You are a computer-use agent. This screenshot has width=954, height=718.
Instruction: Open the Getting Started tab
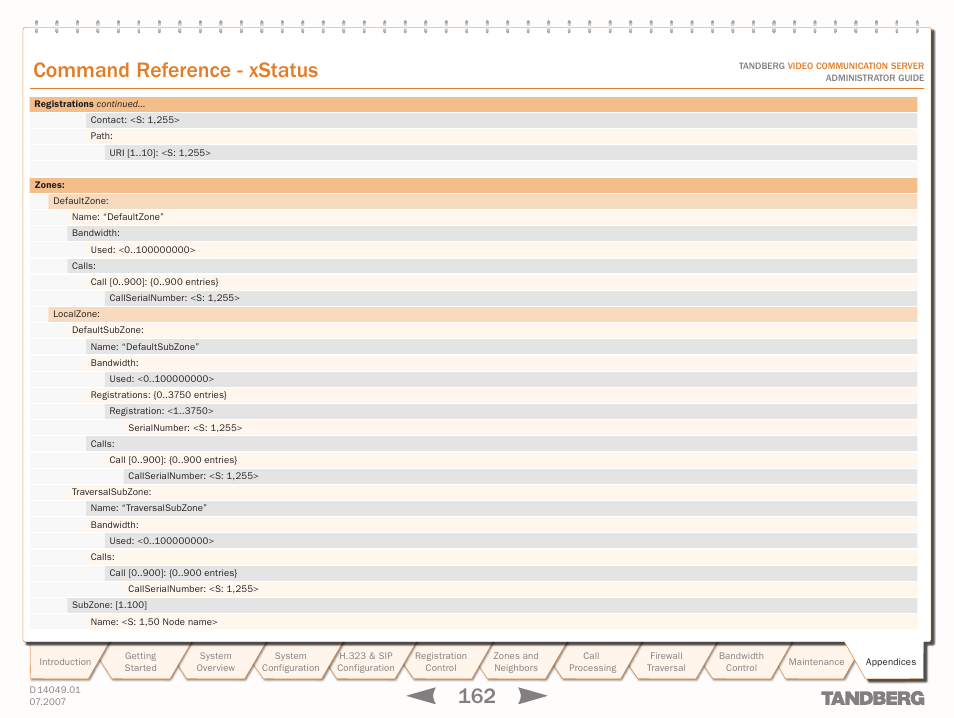tap(141, 661)
